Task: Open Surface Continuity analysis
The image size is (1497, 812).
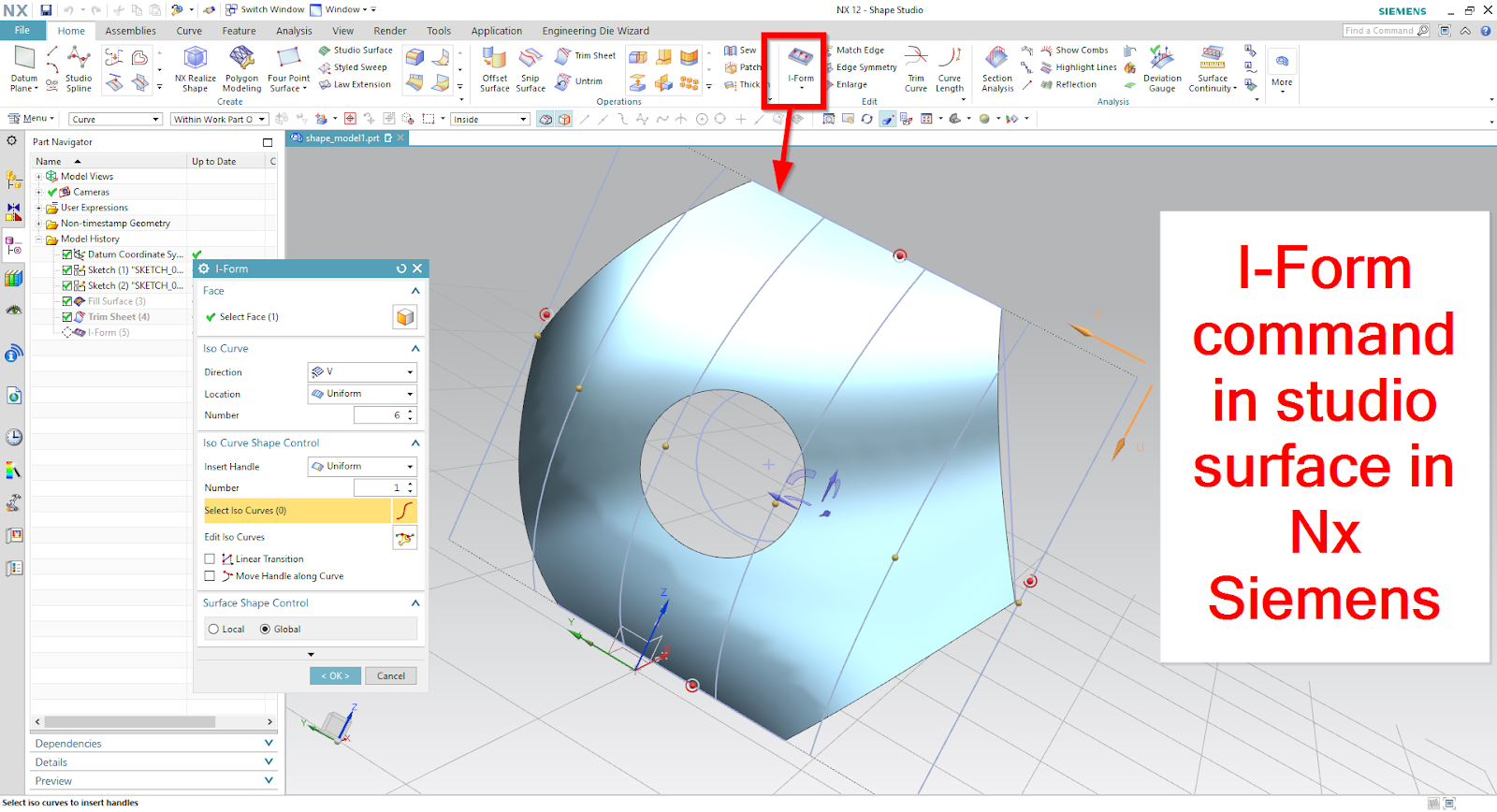Action: [x=1213, y=69]
